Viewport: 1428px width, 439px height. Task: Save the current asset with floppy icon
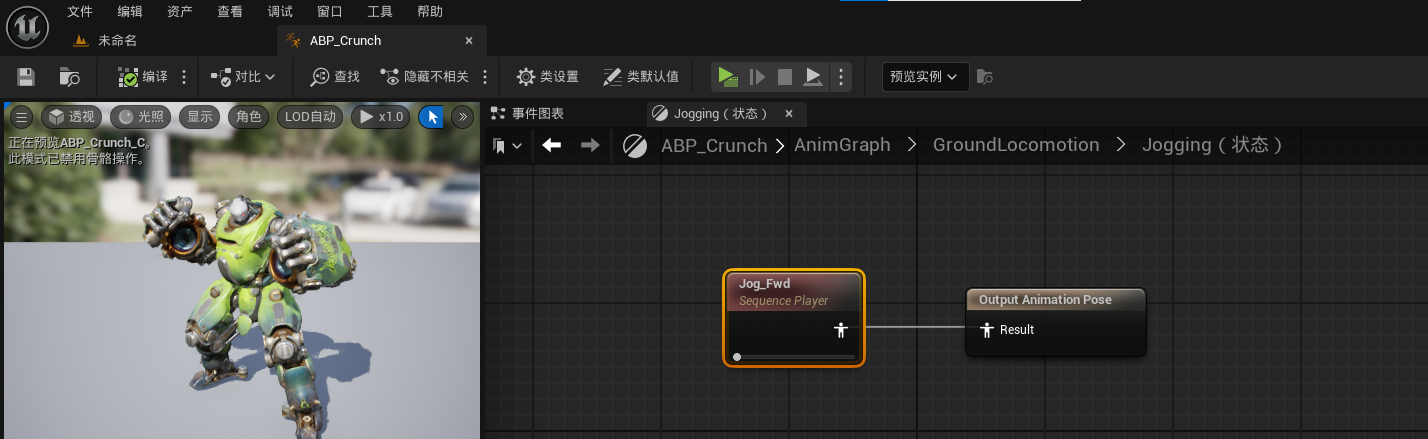click(x=26, y=77)
